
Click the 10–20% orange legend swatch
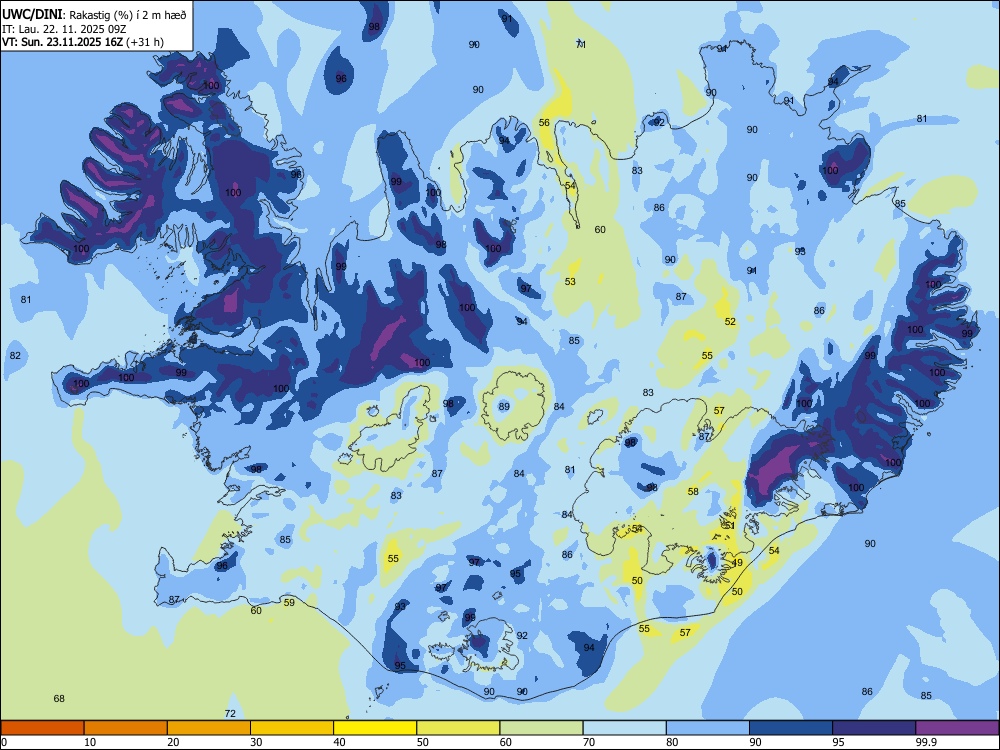click(126, 728)
